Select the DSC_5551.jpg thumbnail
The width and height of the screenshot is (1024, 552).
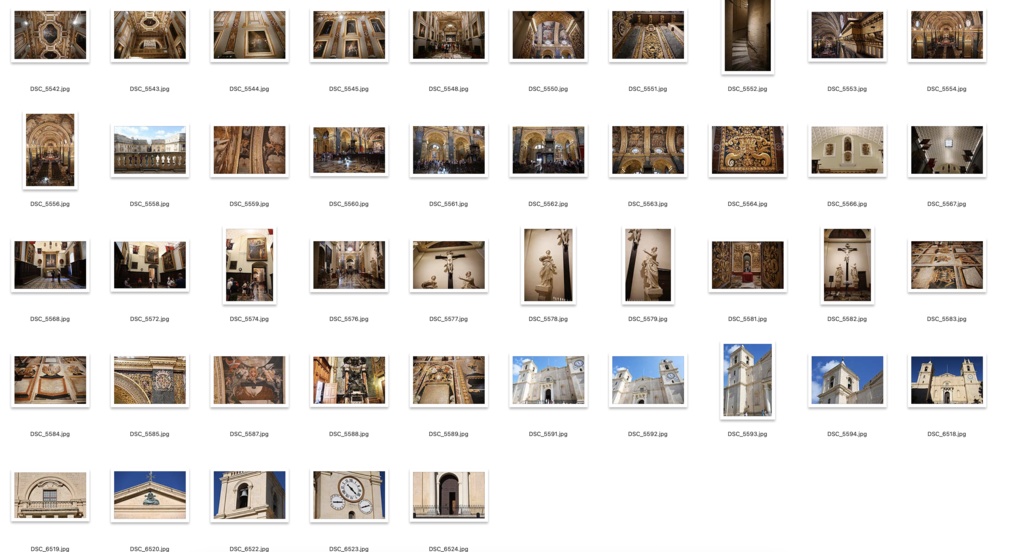[x=648, y=35]
